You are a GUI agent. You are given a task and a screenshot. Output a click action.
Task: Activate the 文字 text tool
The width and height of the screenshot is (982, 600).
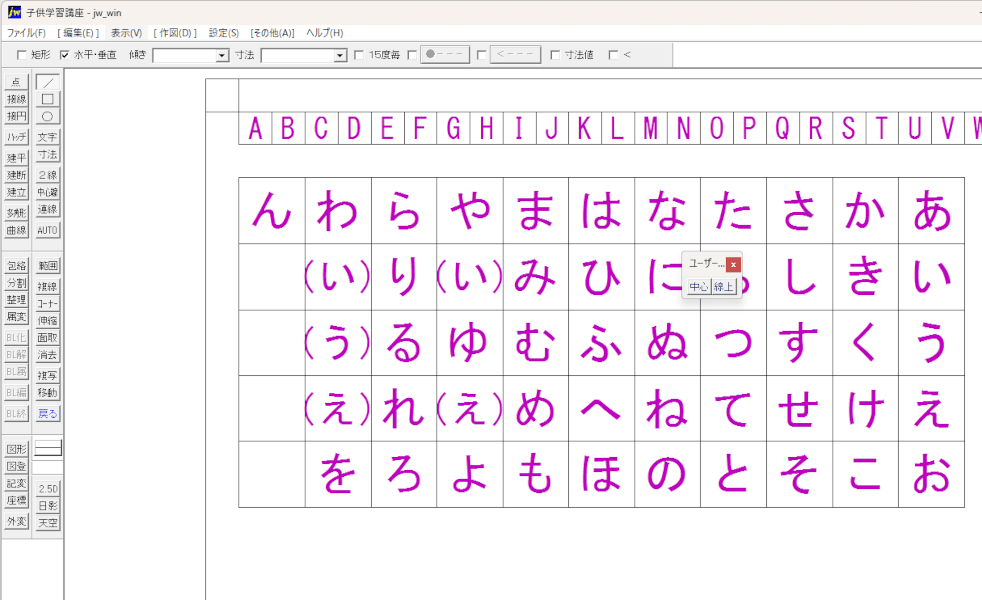pyautogui.click(x=48, y=137)
